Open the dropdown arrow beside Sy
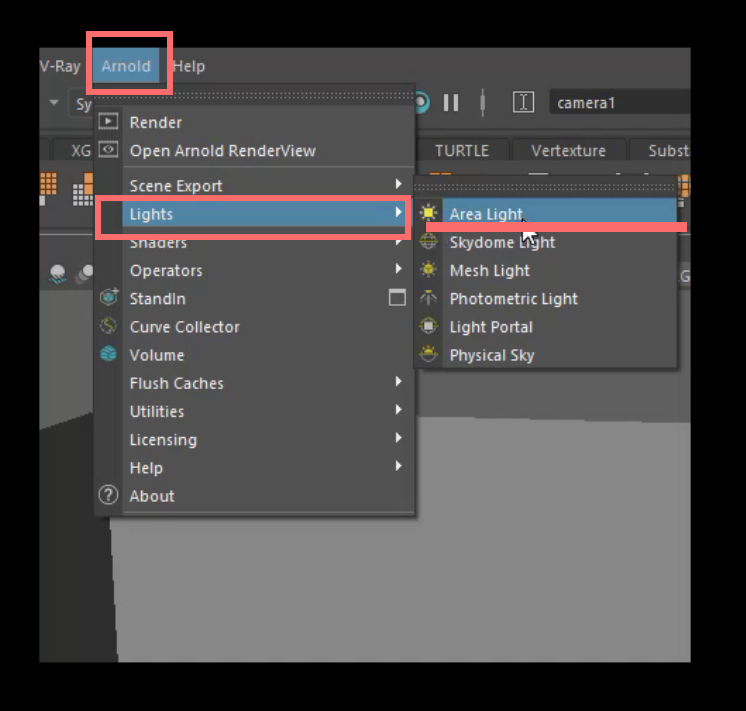The height and width of the screenshot is (711, 746). click(54, 102)
